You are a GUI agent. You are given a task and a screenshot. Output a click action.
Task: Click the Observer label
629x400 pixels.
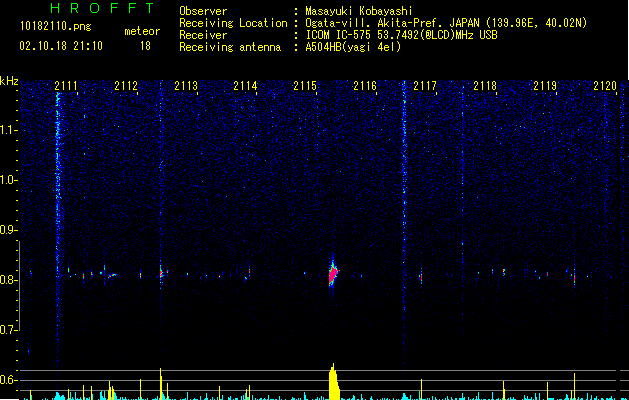coord(203,11)
